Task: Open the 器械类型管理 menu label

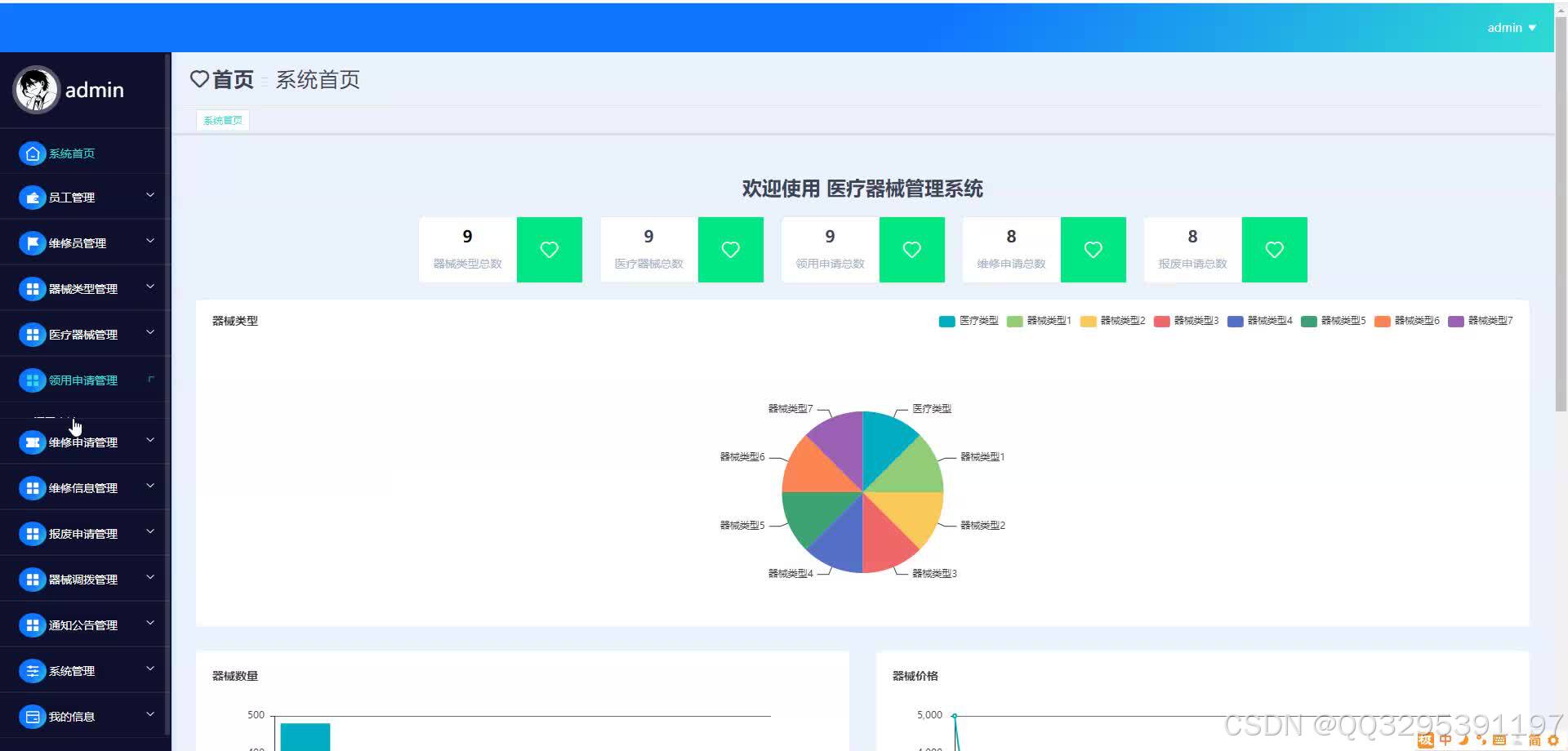Action: point(83,289)
